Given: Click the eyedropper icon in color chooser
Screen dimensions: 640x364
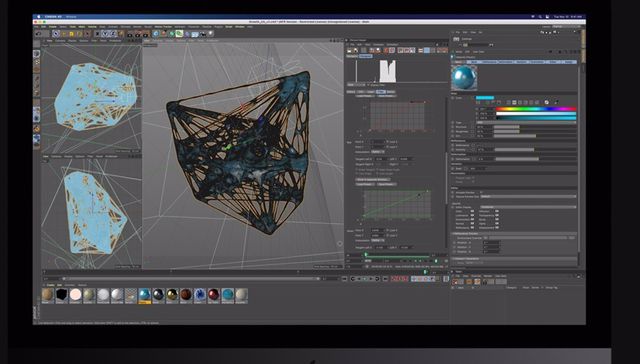Looking at the screenshot, I should click(556, 102).
